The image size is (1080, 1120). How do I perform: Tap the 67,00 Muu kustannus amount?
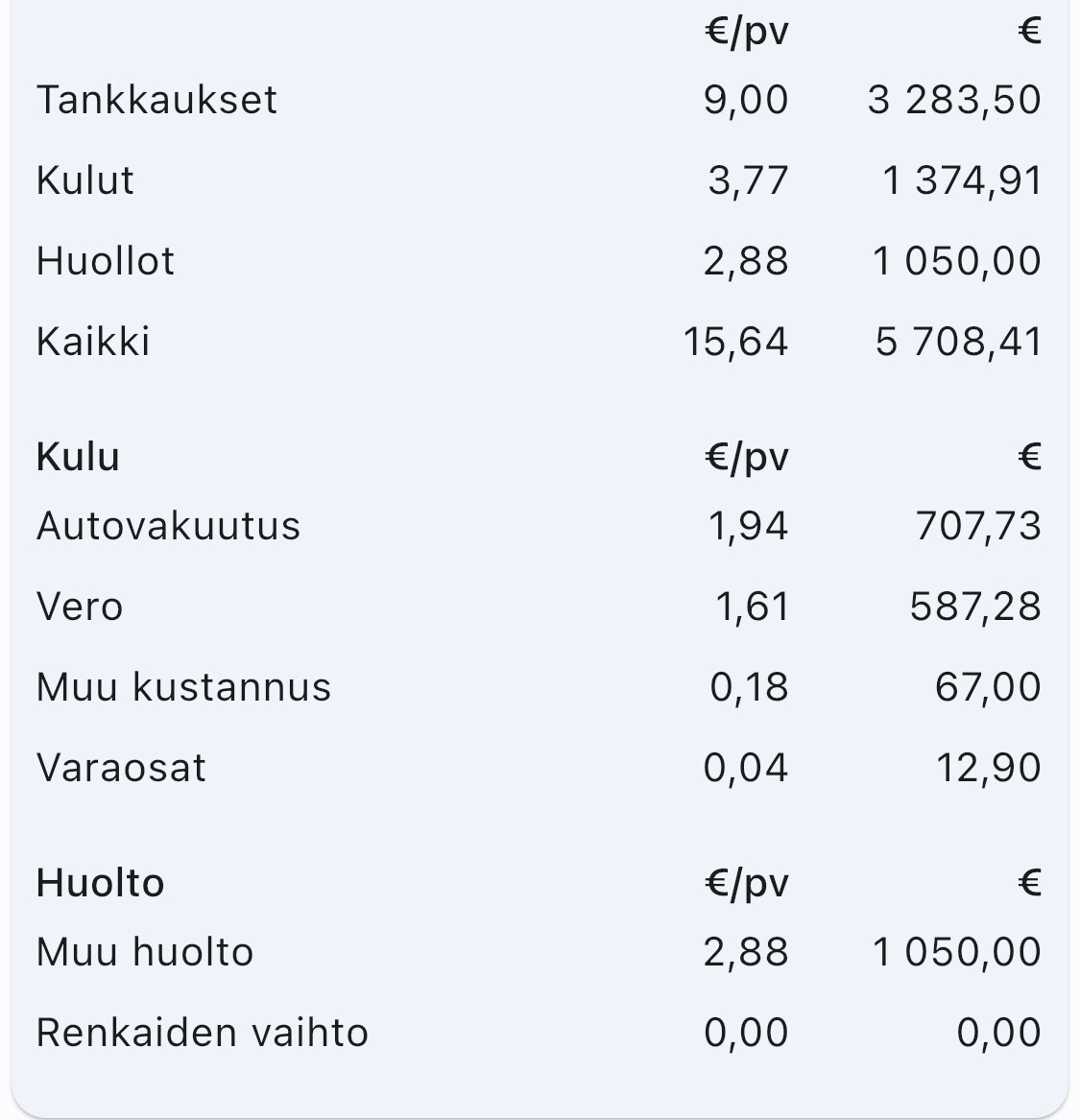click(x=988, y=688)
